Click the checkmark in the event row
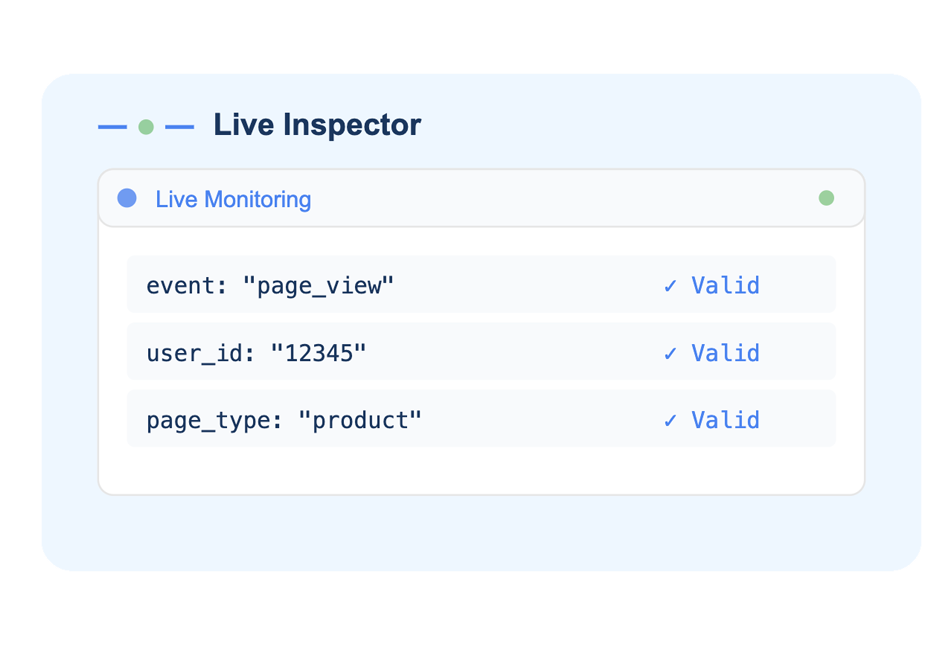The height and width of the screenshot is (645, 948). [670, 286]
